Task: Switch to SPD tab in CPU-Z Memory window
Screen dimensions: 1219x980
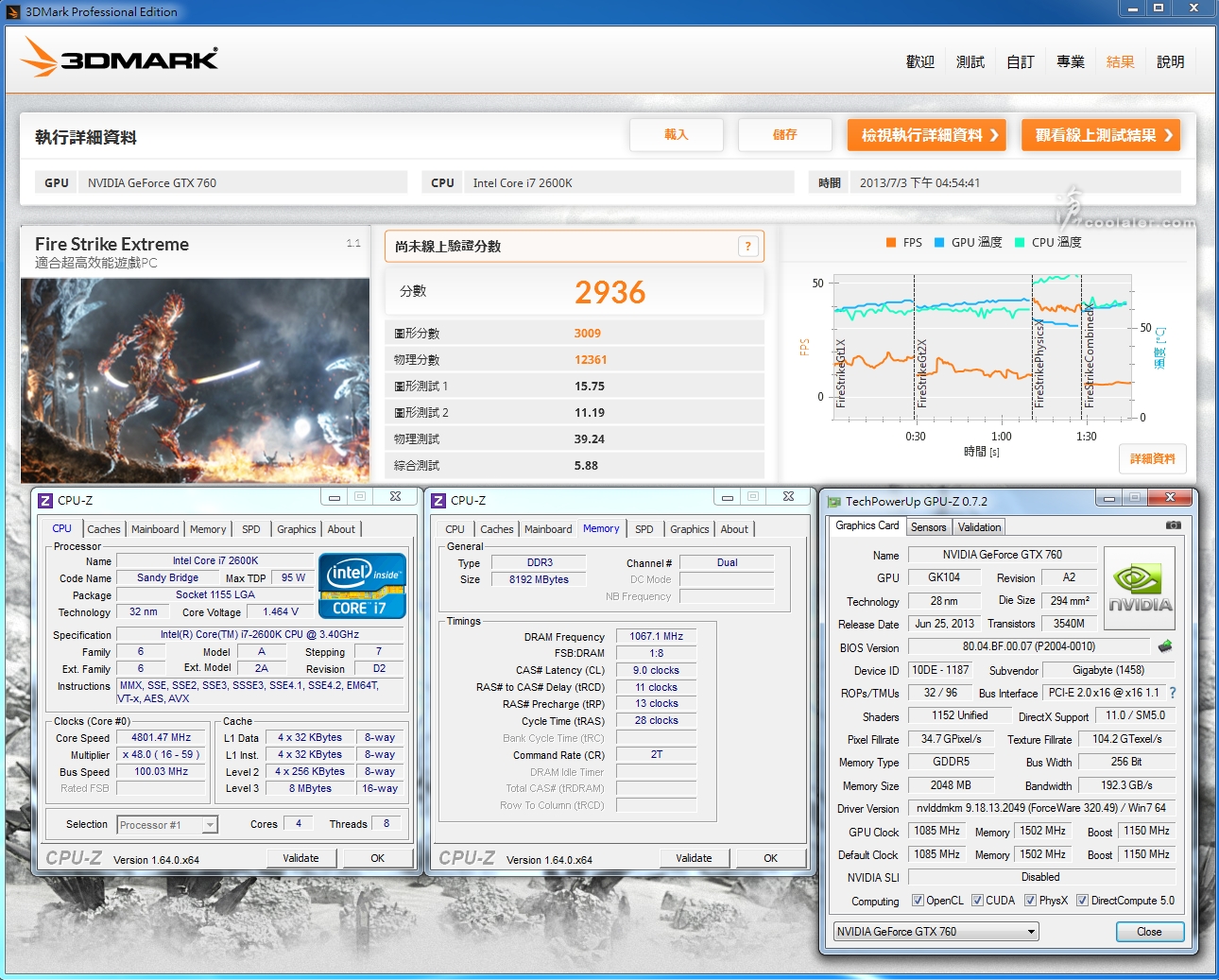Action: pos(644,529)
